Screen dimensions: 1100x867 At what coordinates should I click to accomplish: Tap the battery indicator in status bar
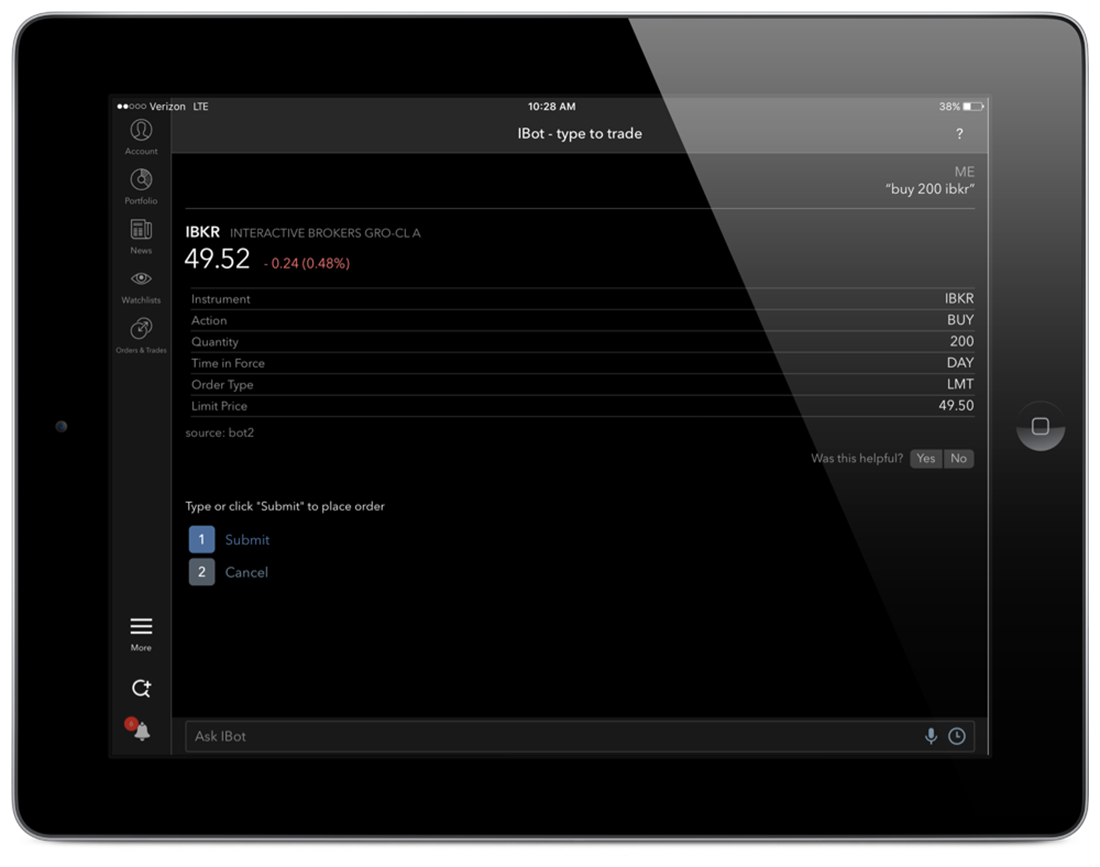[x=973, y=107]
